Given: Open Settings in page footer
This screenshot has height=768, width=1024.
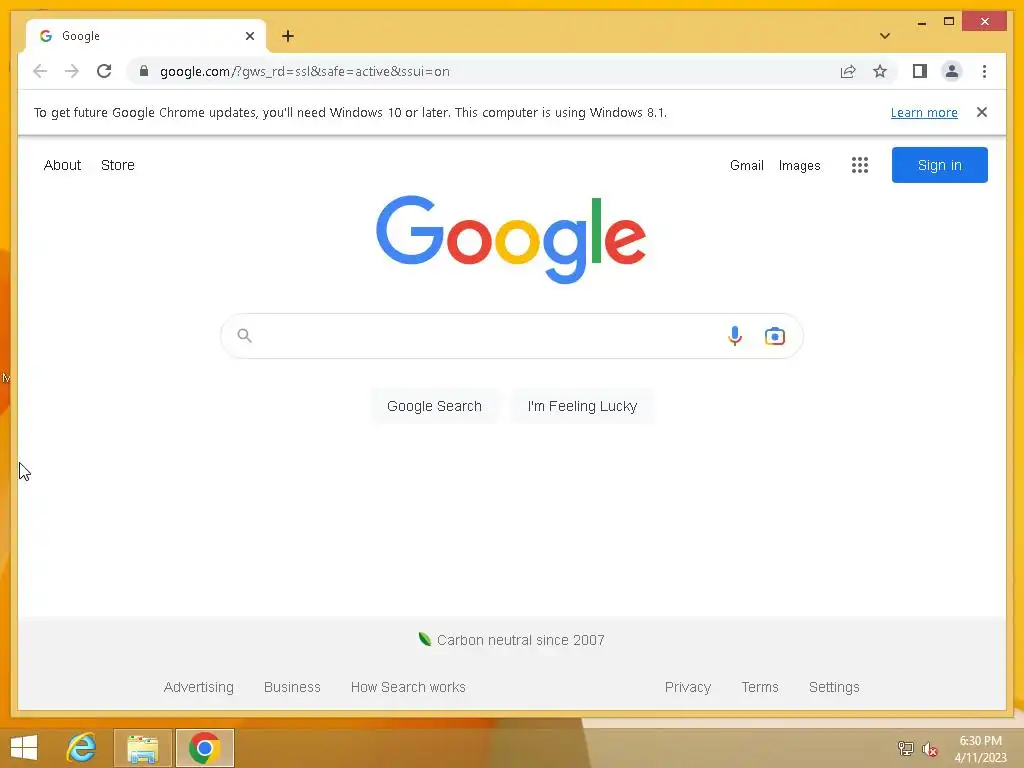Looking at the screenshot, I should 833,687.
